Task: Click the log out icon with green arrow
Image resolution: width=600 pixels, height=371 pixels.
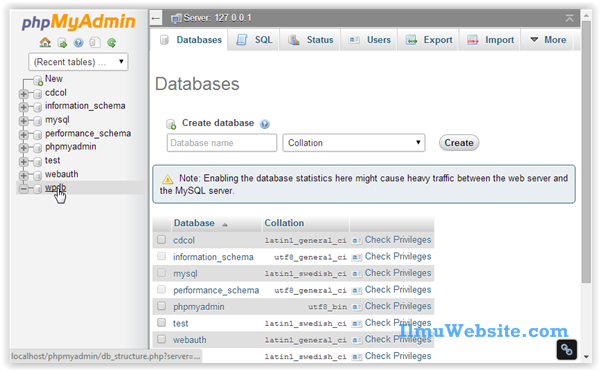Action: click(62, 42)
